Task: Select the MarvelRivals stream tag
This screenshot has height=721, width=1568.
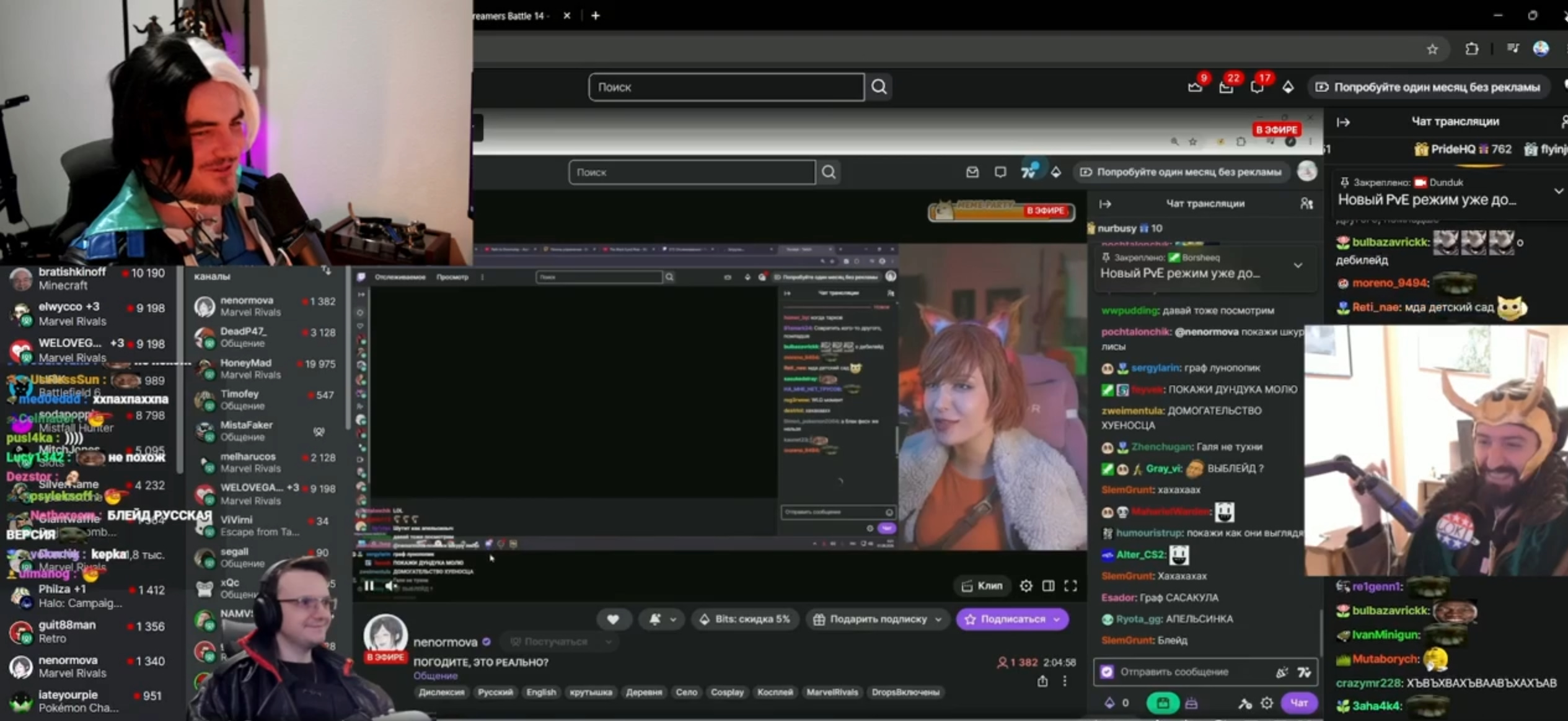Action: click(x=832, y=693)
